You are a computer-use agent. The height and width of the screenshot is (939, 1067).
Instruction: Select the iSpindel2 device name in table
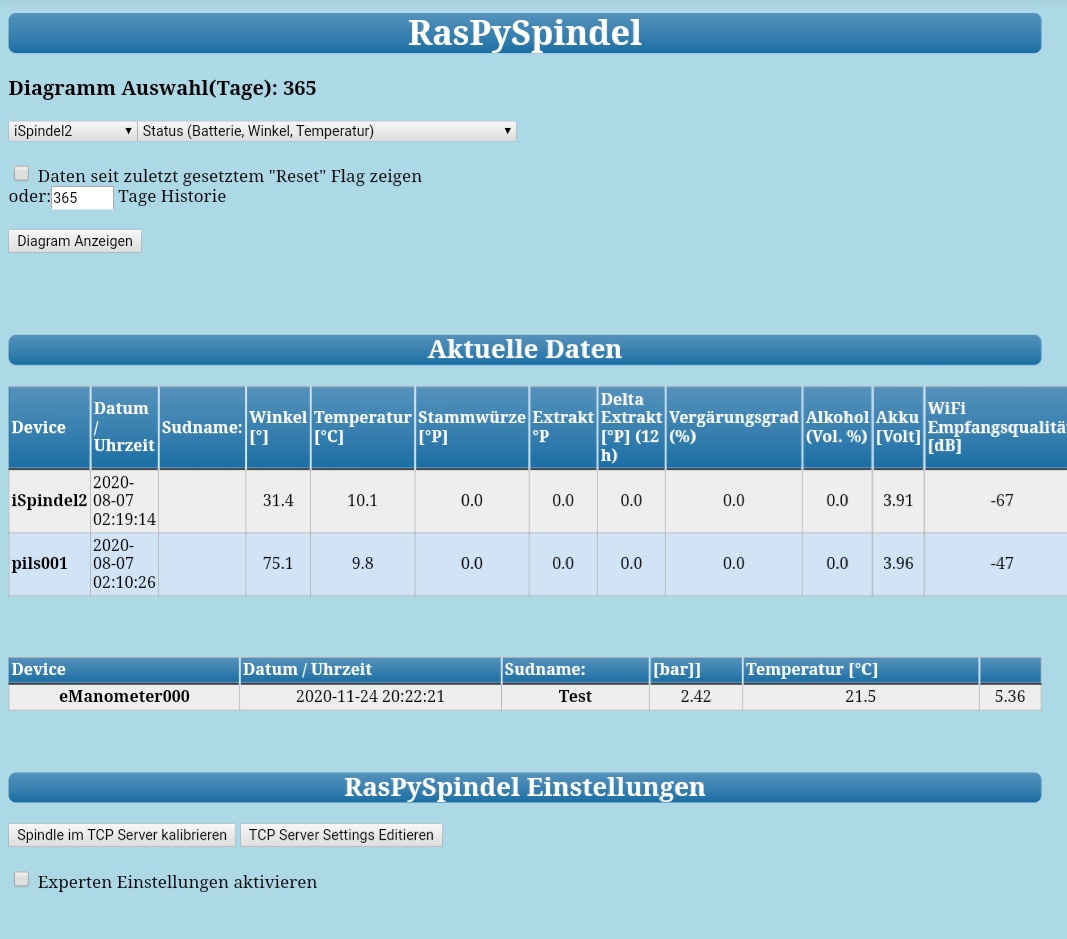pos(49,500)
